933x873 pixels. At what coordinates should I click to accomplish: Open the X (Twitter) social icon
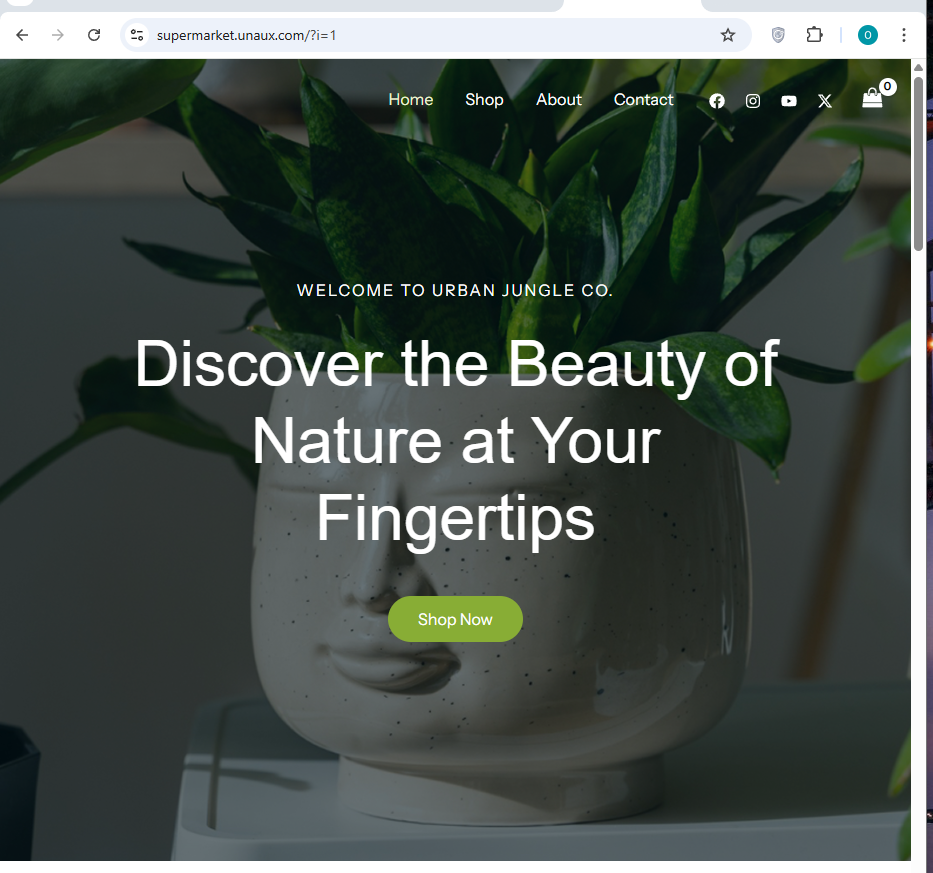pyautogui.click(x=825, y=101)
